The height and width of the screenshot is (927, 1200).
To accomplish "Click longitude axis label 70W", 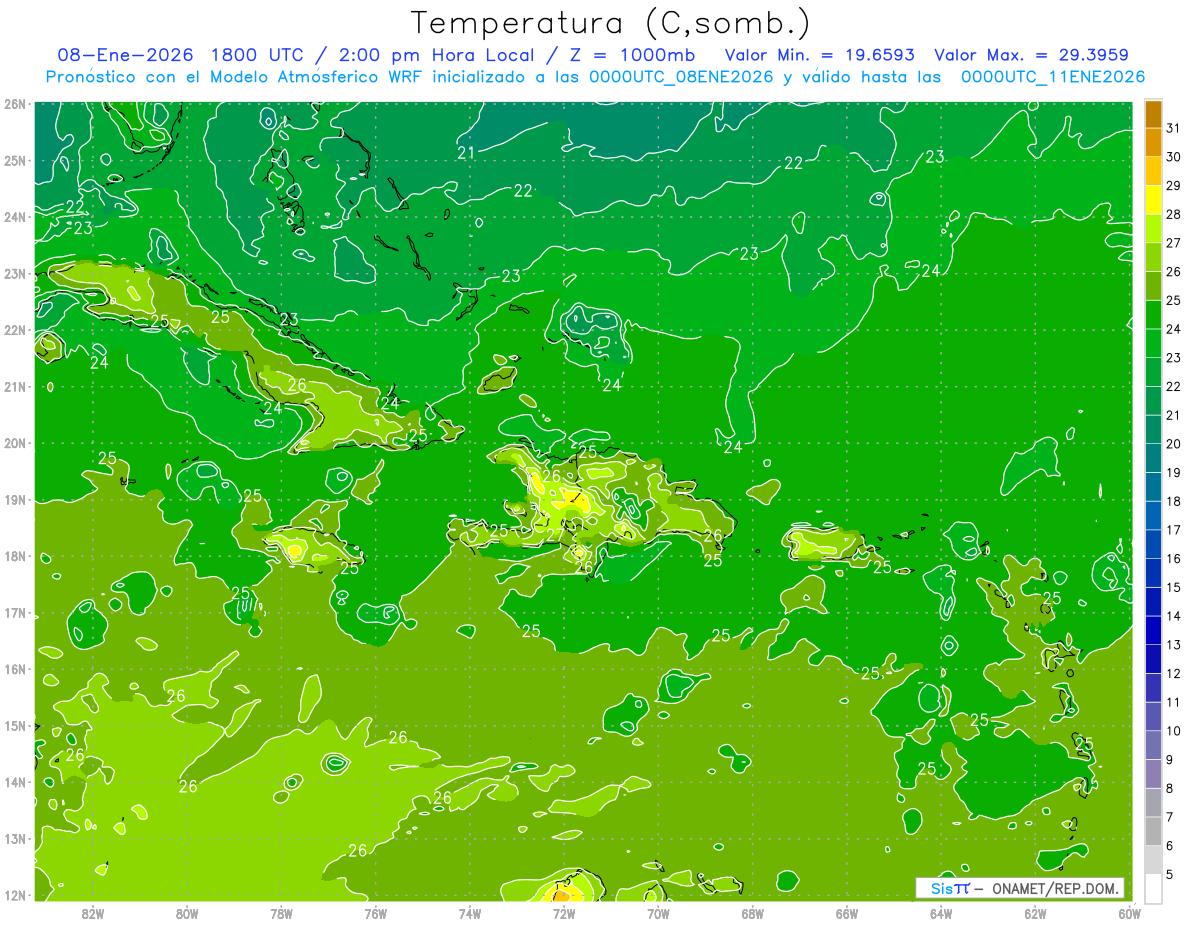I will (658, 913).
